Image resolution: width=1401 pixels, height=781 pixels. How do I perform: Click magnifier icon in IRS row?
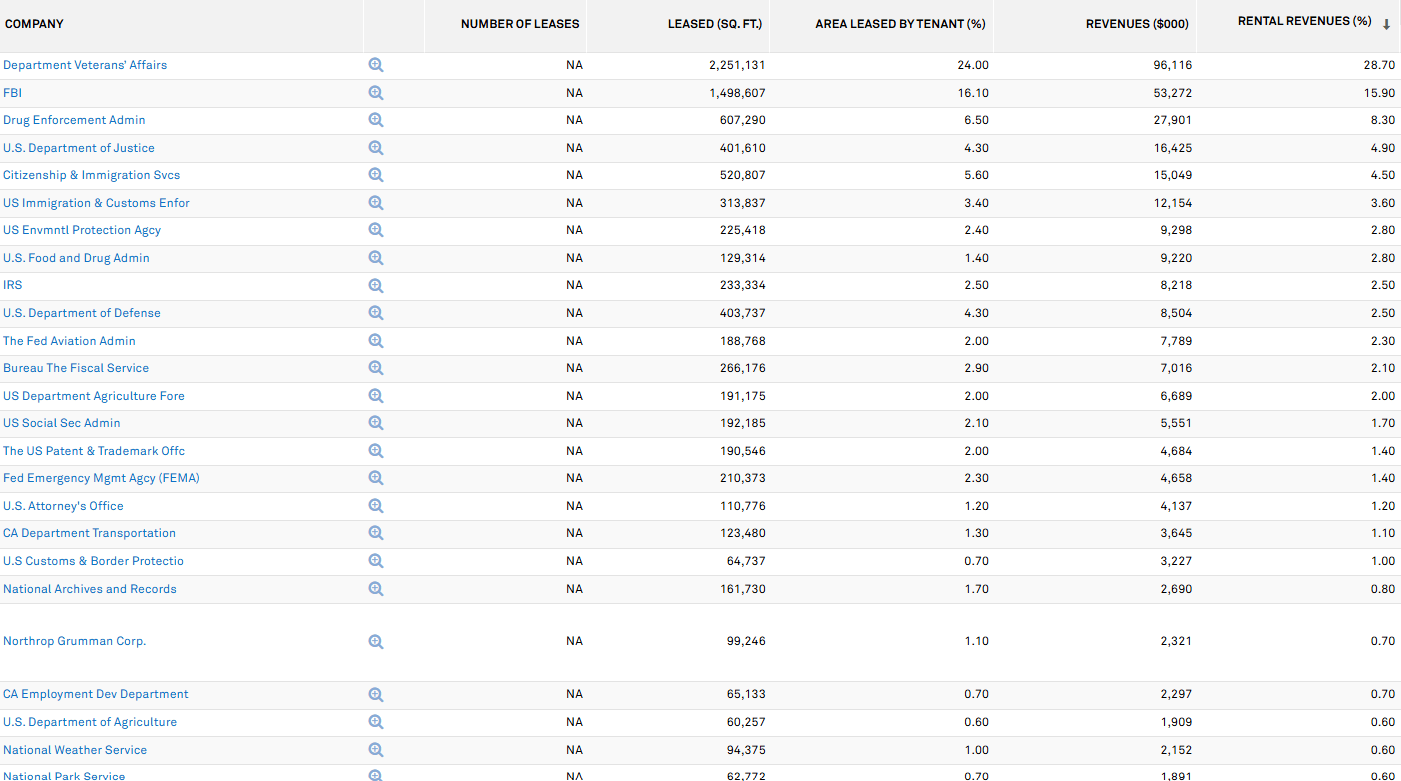coord(375,285)
